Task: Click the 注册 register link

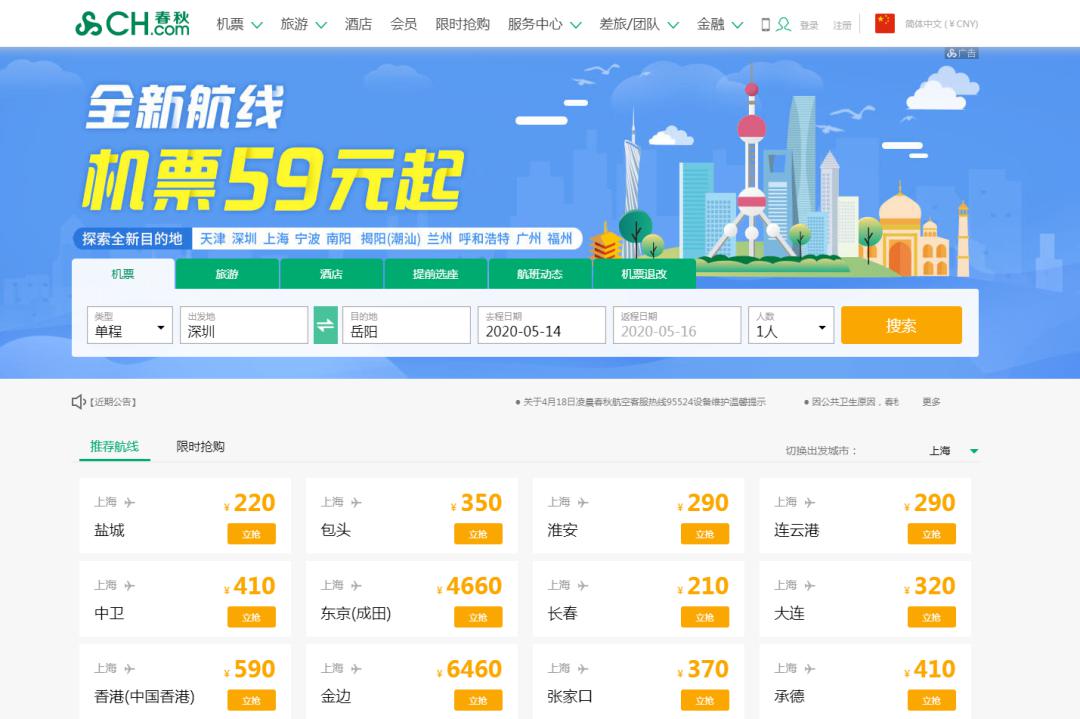Action: pyautogui.click(x=842, y=25)
